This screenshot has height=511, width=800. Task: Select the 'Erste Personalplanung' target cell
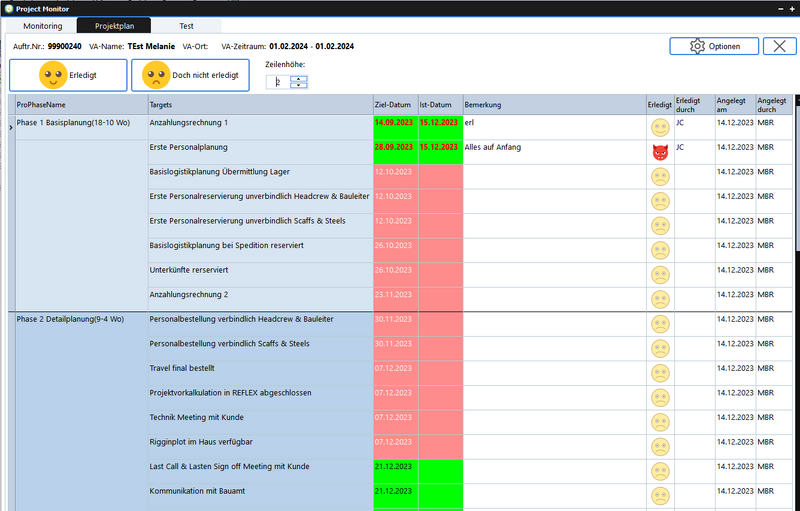(x=261, y=152)
